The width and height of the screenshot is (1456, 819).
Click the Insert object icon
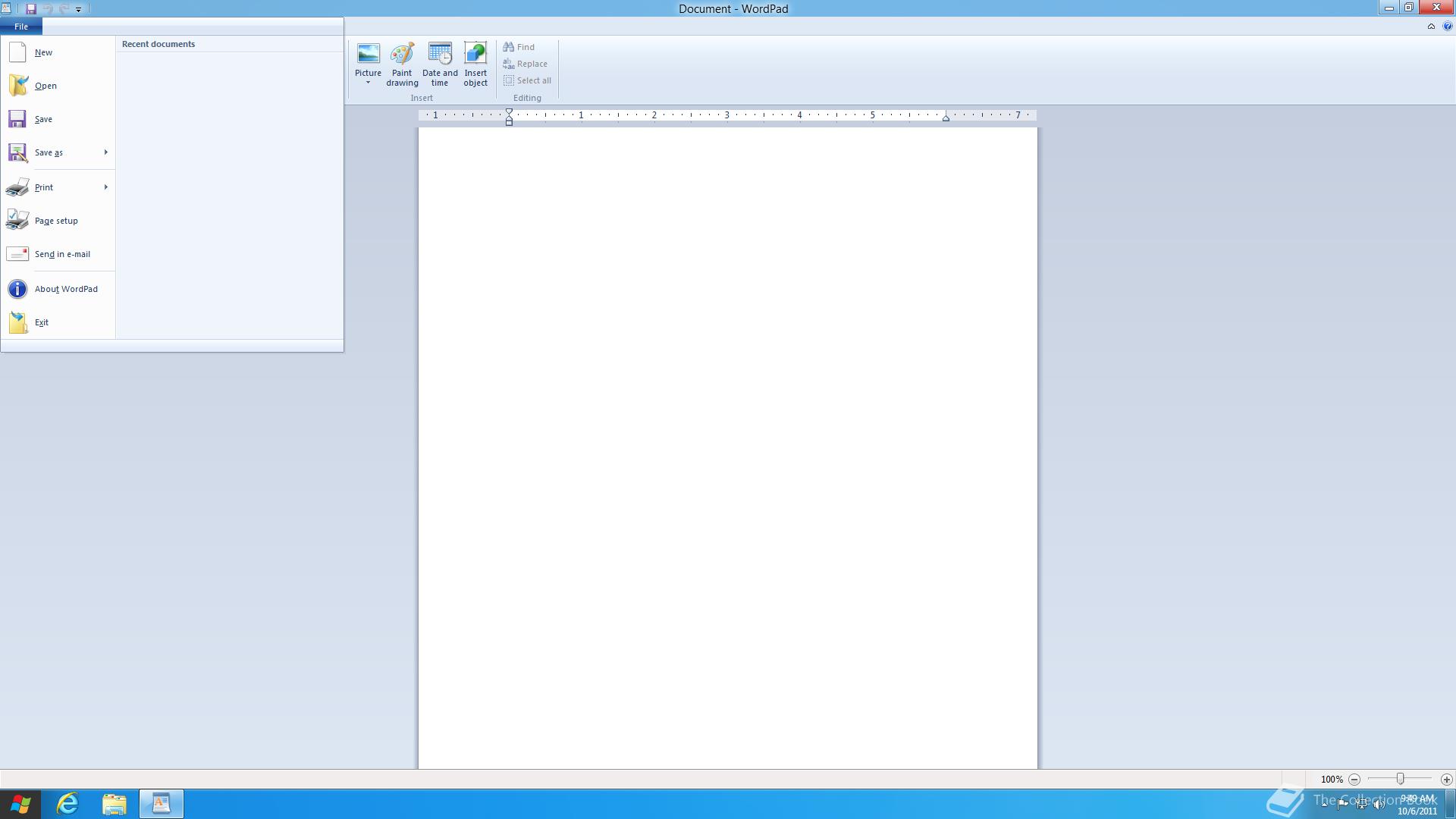coord(475,55)
